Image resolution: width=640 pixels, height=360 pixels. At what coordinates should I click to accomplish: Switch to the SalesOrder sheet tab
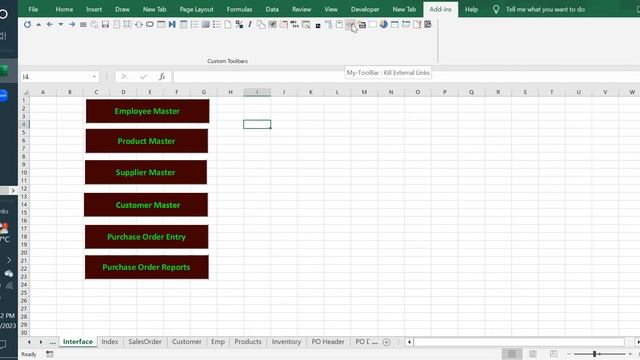click(x=144, y=342)
